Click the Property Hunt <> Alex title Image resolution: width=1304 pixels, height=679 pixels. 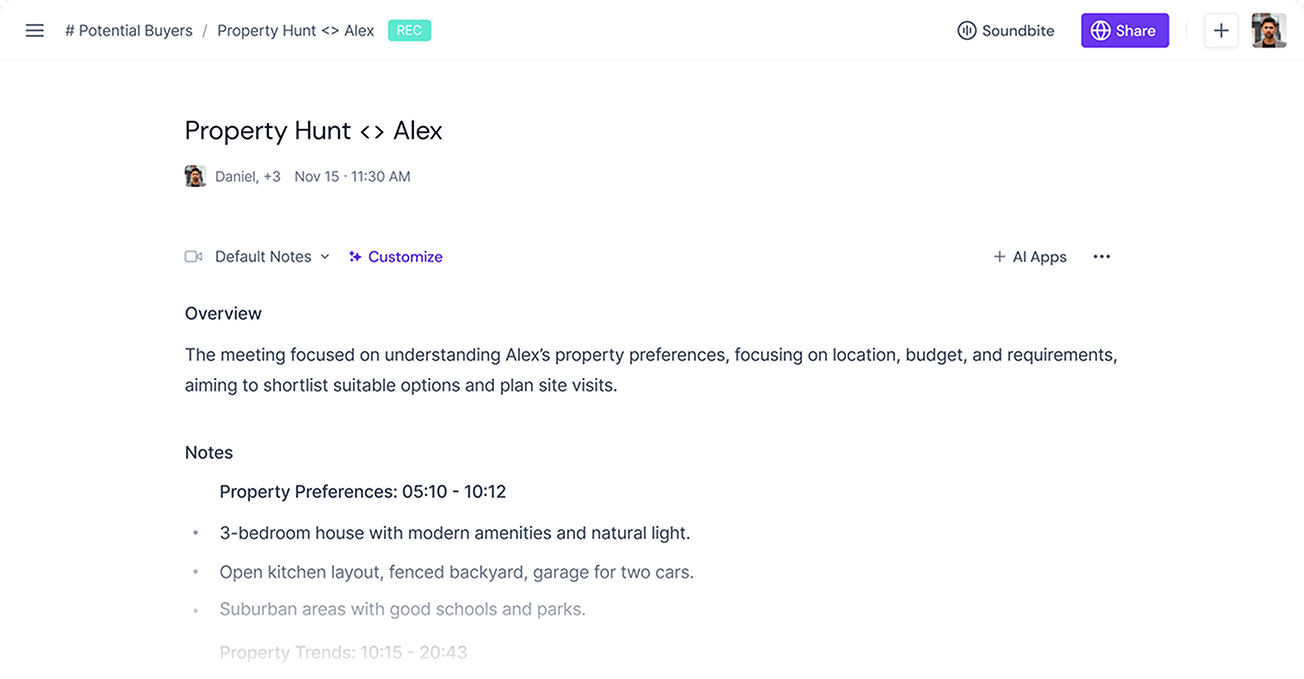(x=313, y=131)
